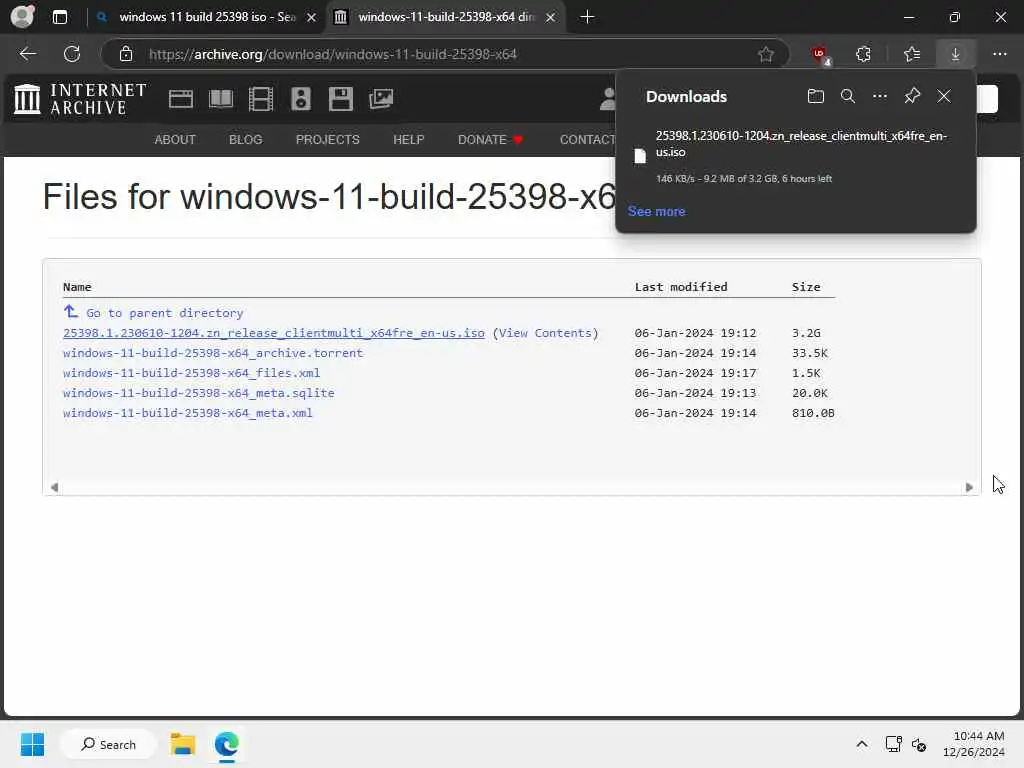Open downloads folder from Downloads panel

816,96
